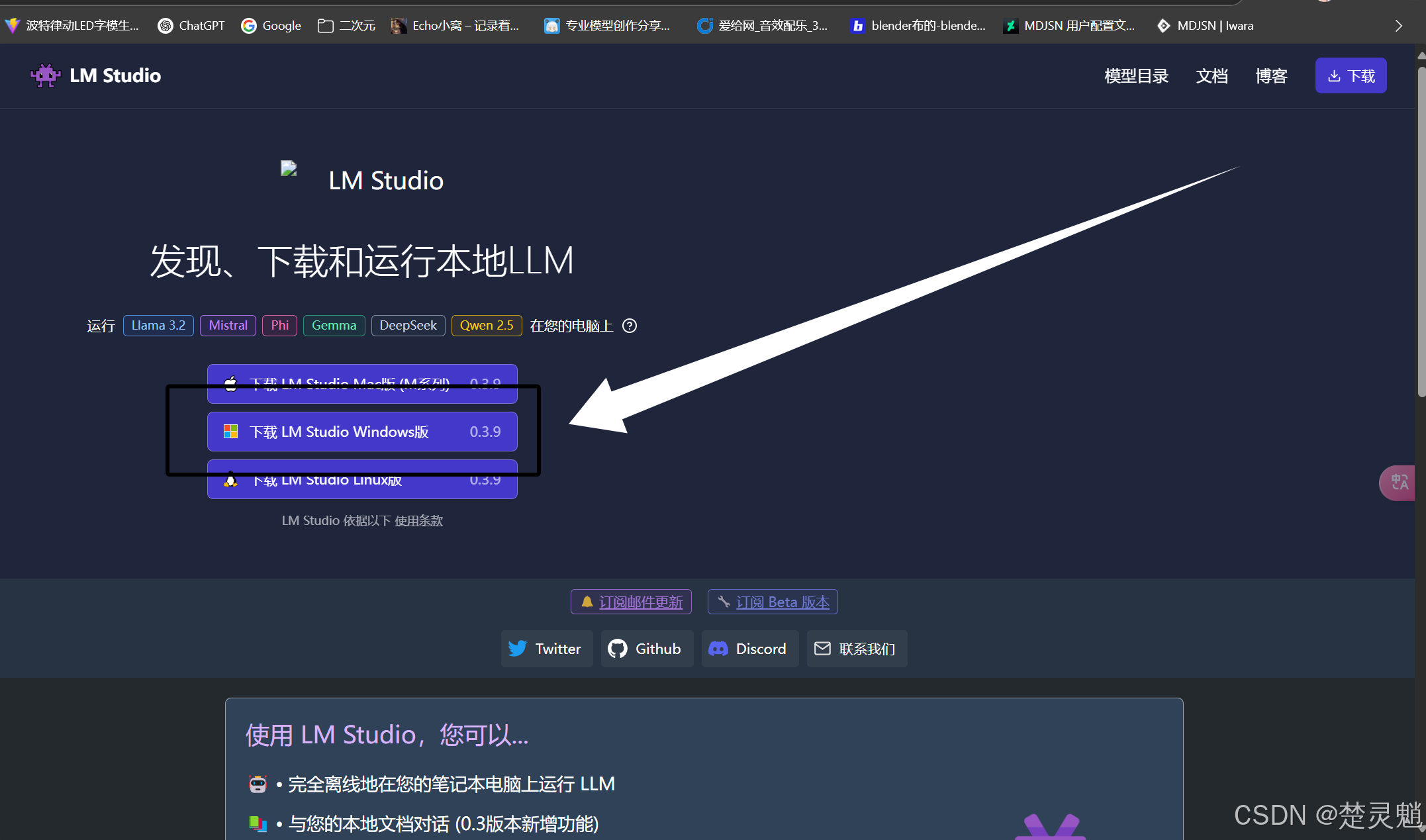Click the envelope contact us button
1426x840 pixels.
pos(856,649)
